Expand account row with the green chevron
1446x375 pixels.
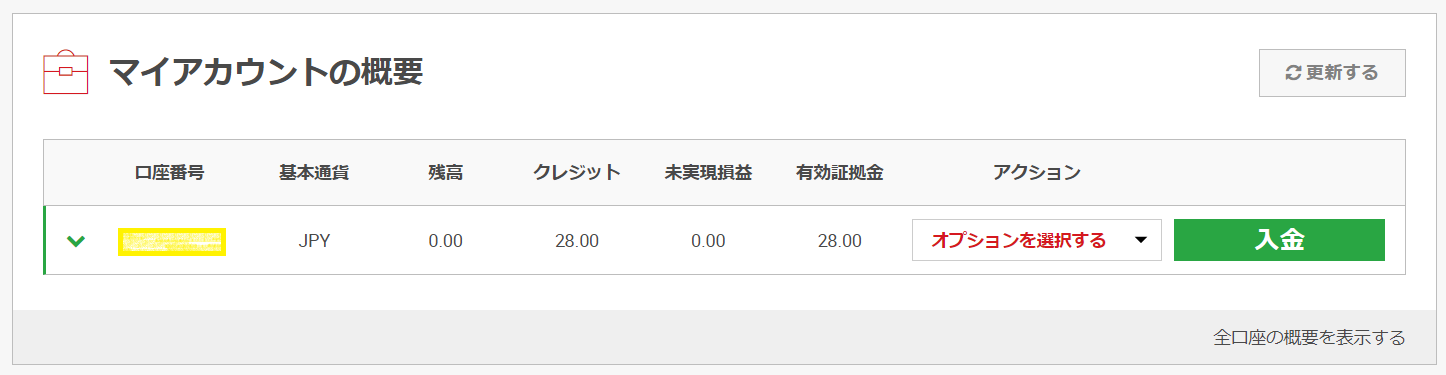(x=75, y=241)
